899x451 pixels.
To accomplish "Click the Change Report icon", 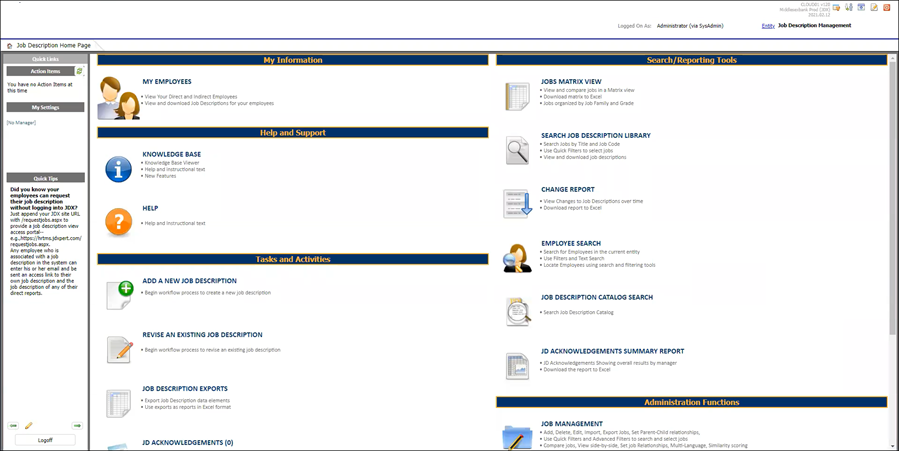I will [517, 203].
